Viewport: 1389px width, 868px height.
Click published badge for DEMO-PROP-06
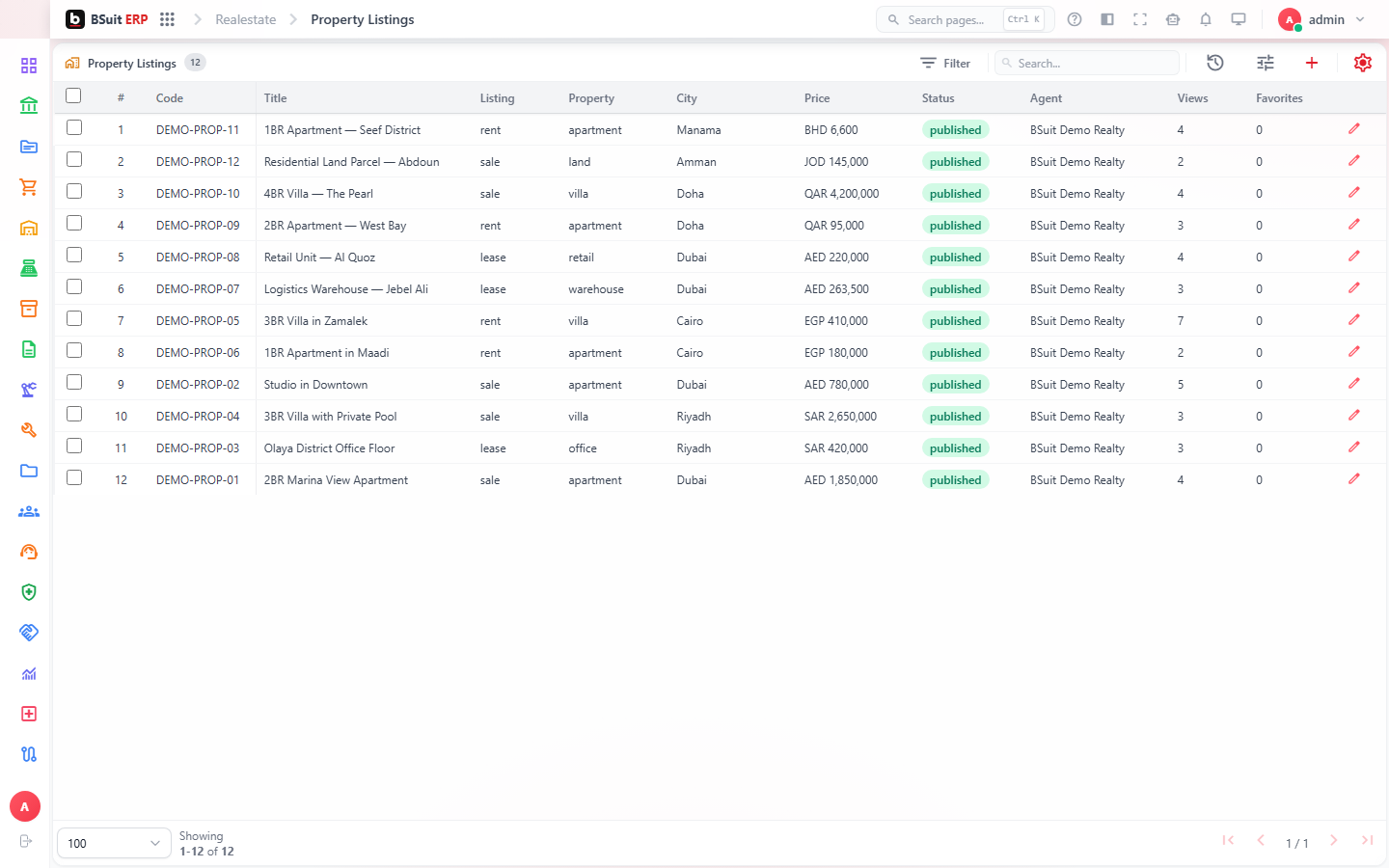coord(955,353)
